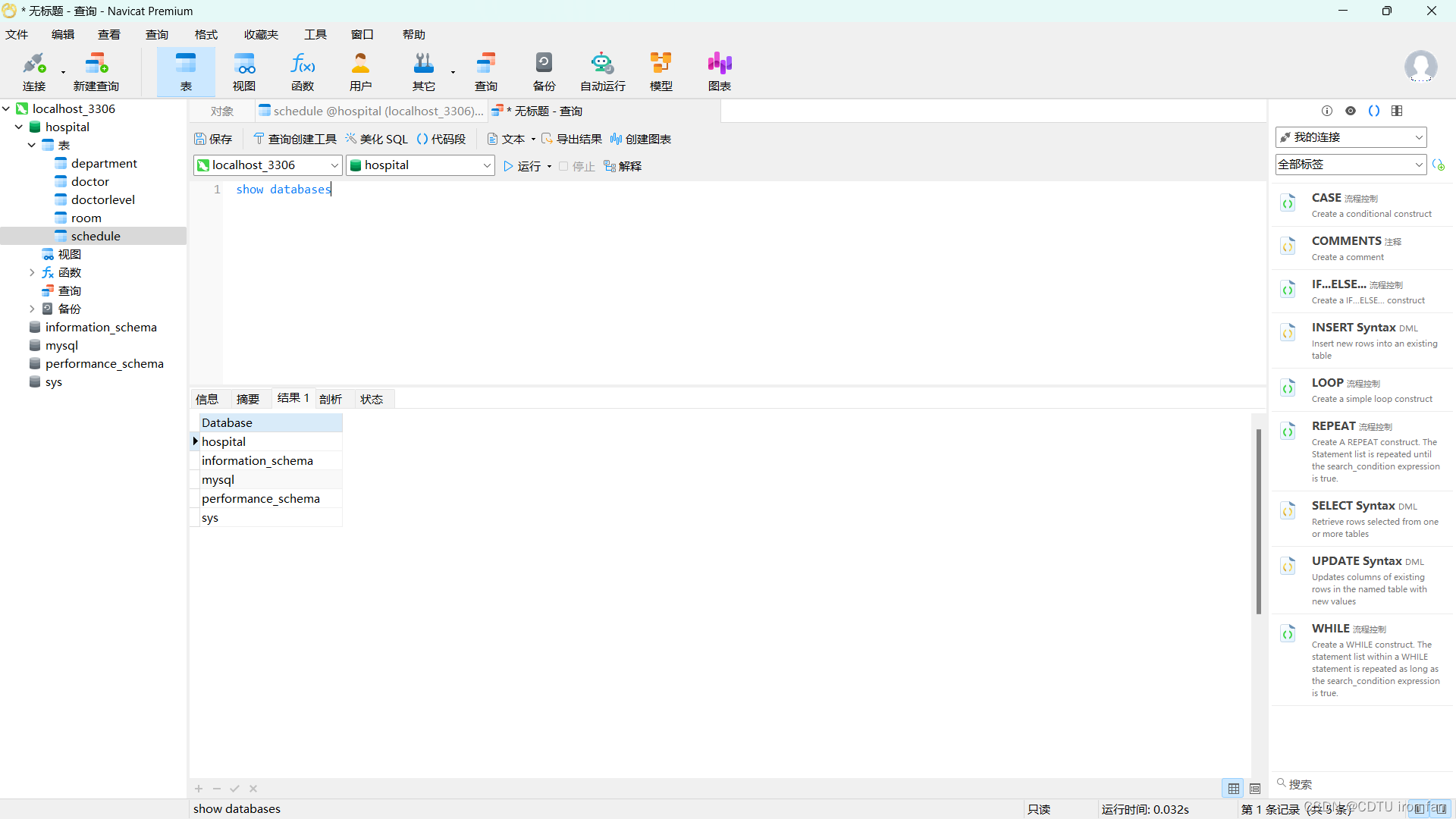Collapse the Tables (表) tree node
The height and width of the screenshot is (819, 1456).
(x=32, y=145)
